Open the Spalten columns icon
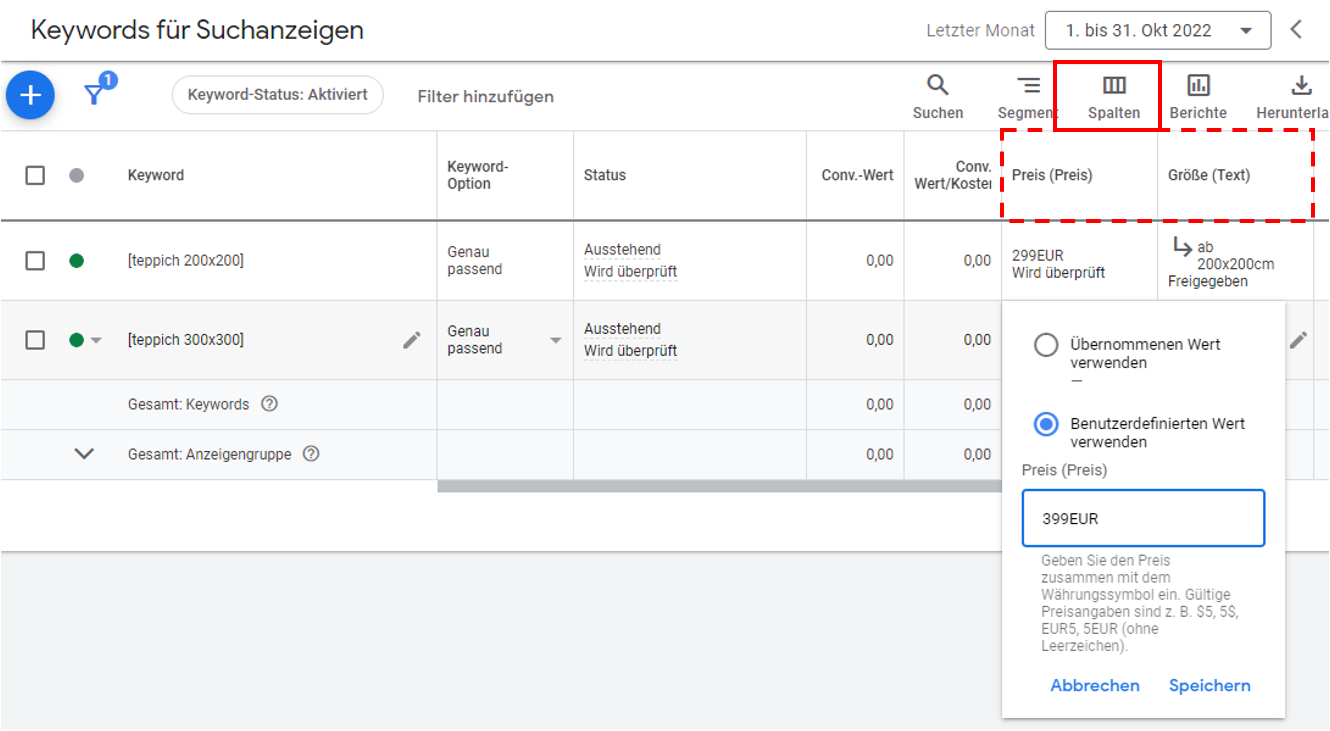Viewport: 1330px width, 731px height. 1113,86
